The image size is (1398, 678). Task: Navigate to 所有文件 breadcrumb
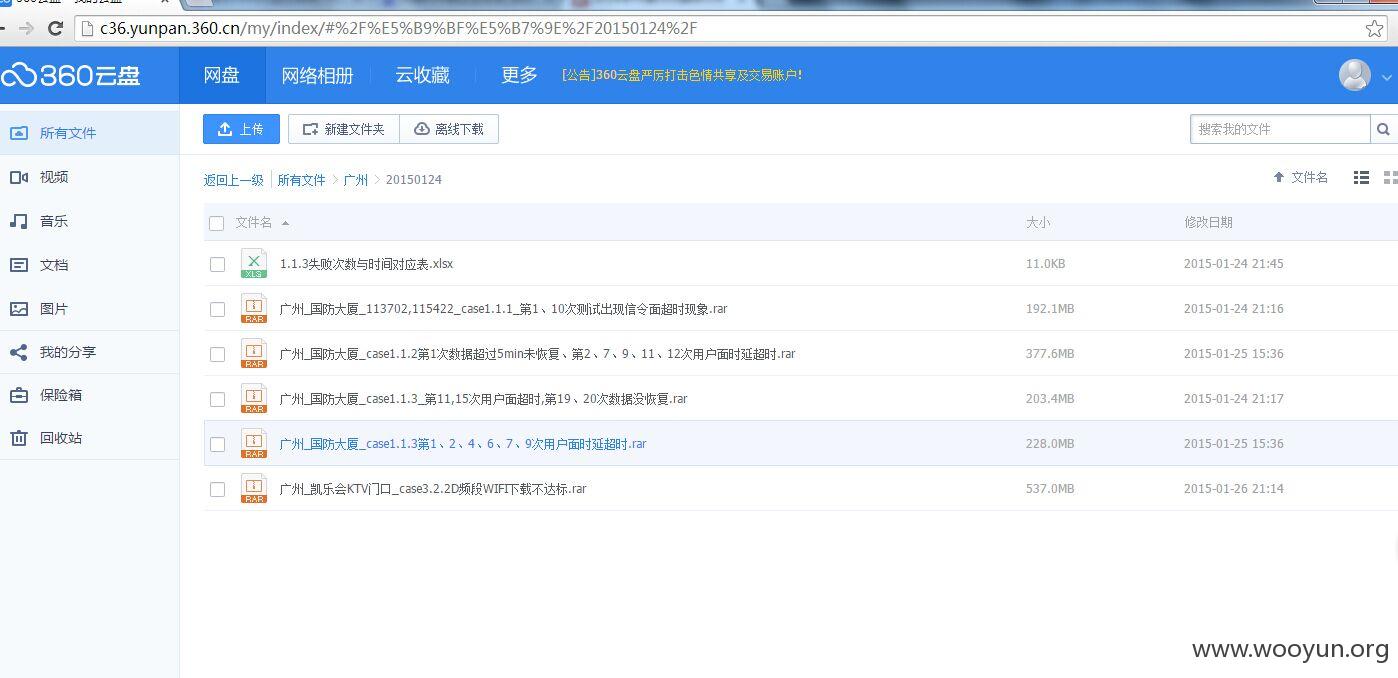tap(301, 180)
